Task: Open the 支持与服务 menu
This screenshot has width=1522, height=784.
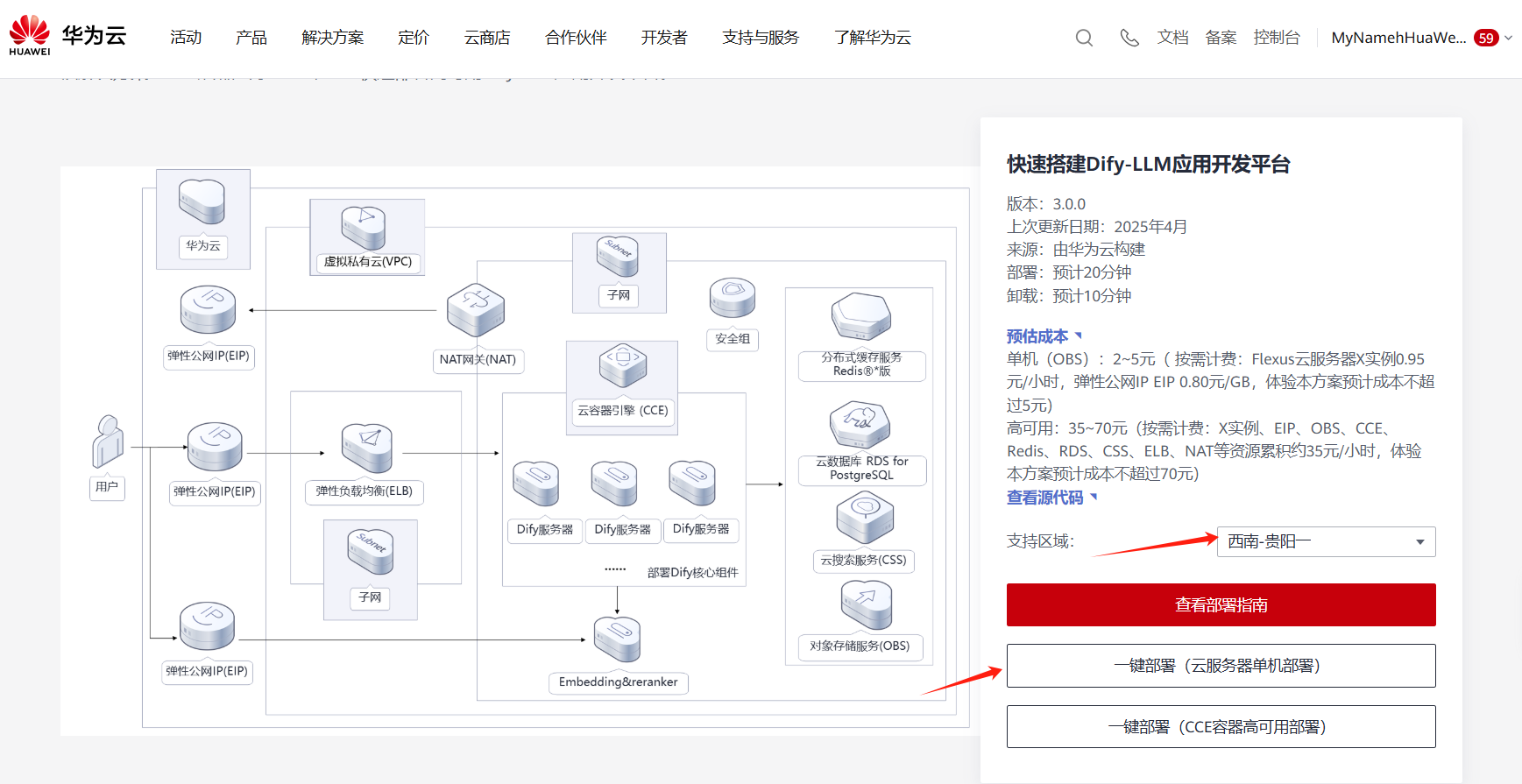Action: tap(761, 38)
